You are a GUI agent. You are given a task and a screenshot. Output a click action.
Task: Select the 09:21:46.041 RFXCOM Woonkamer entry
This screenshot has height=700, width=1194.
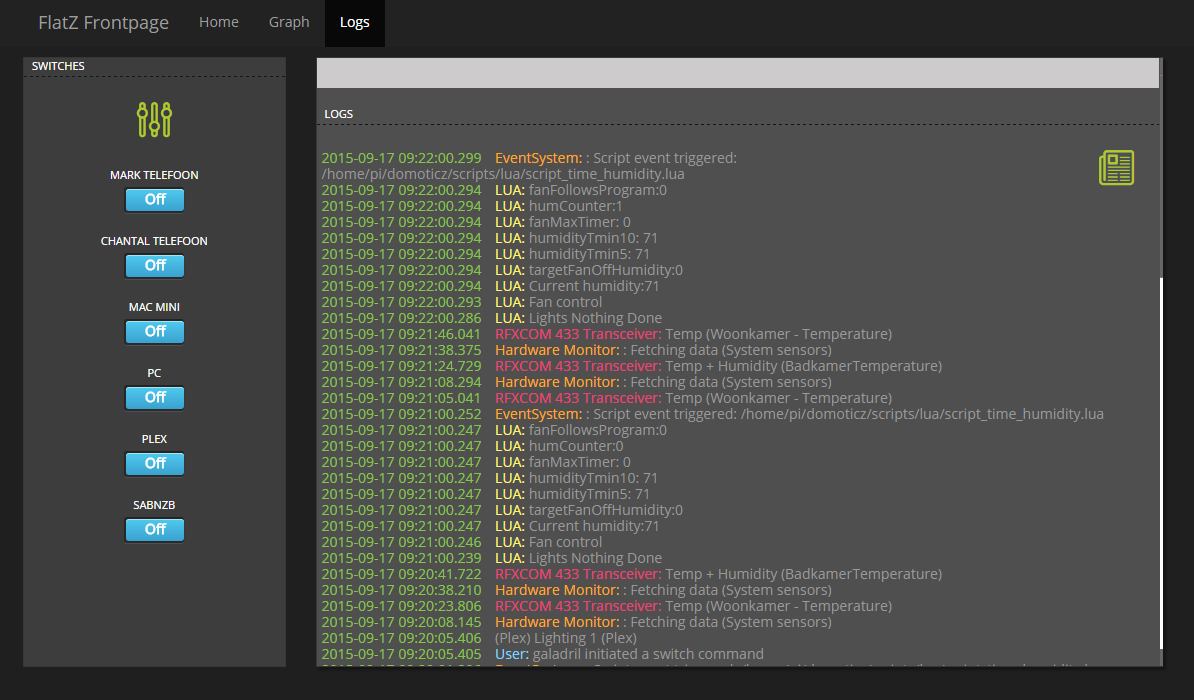[607, 334]
